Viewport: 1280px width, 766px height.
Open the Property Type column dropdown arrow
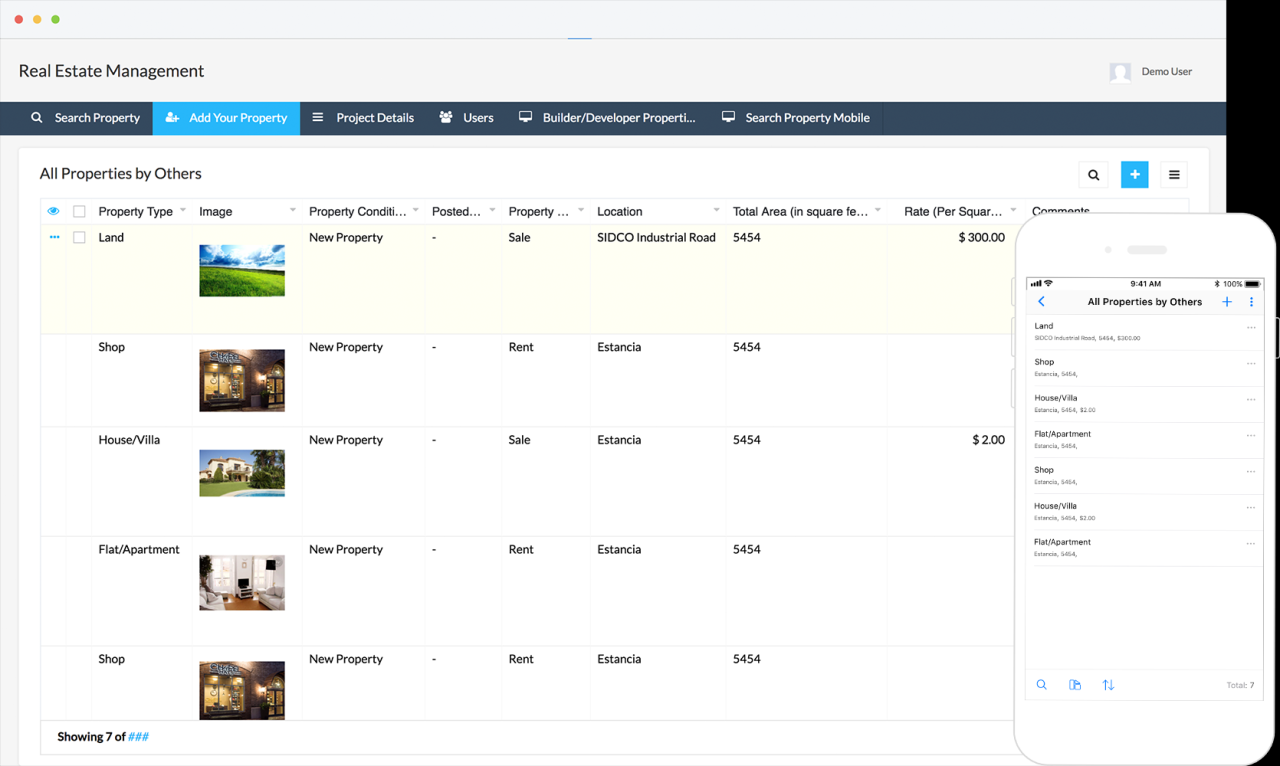click(x=183, y=210)
